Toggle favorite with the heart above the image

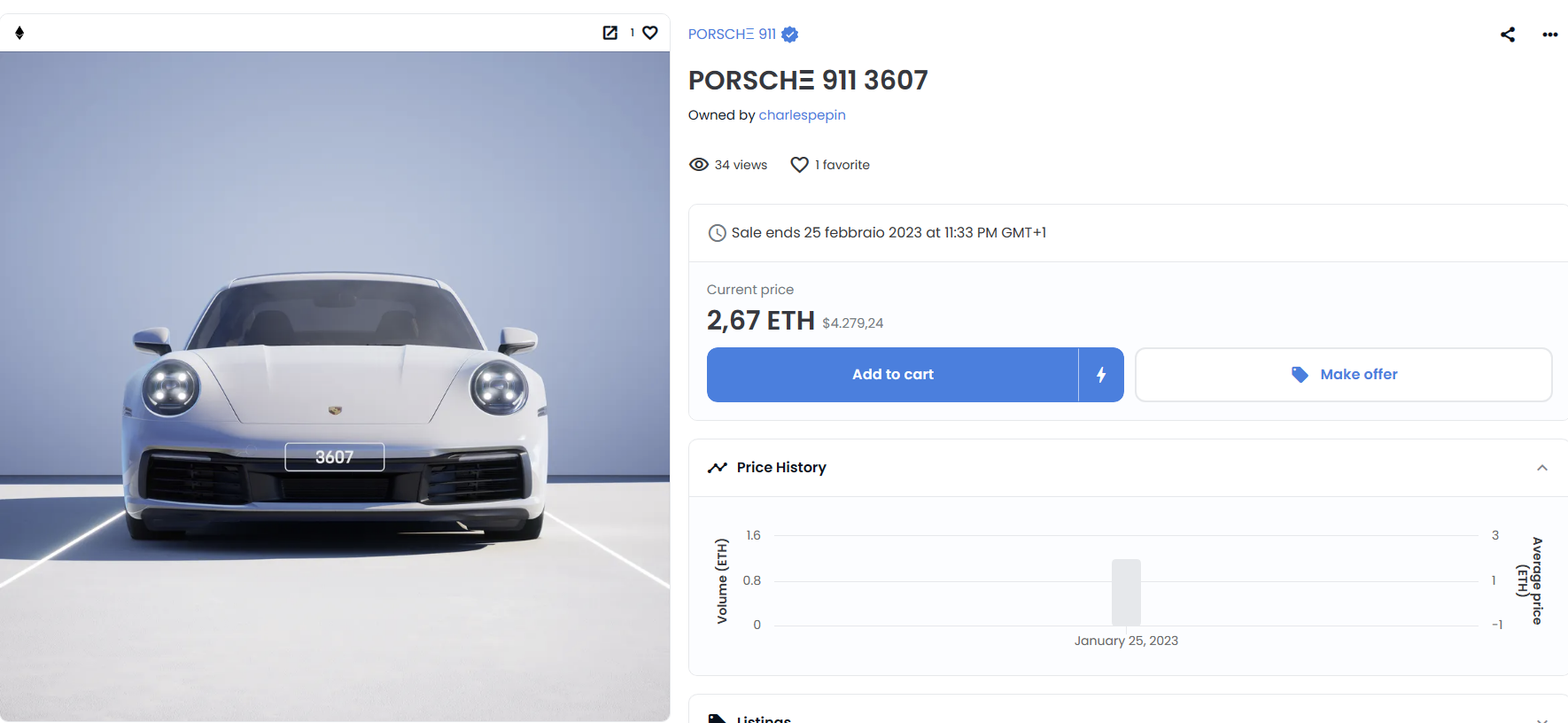(x=650, y=32)
